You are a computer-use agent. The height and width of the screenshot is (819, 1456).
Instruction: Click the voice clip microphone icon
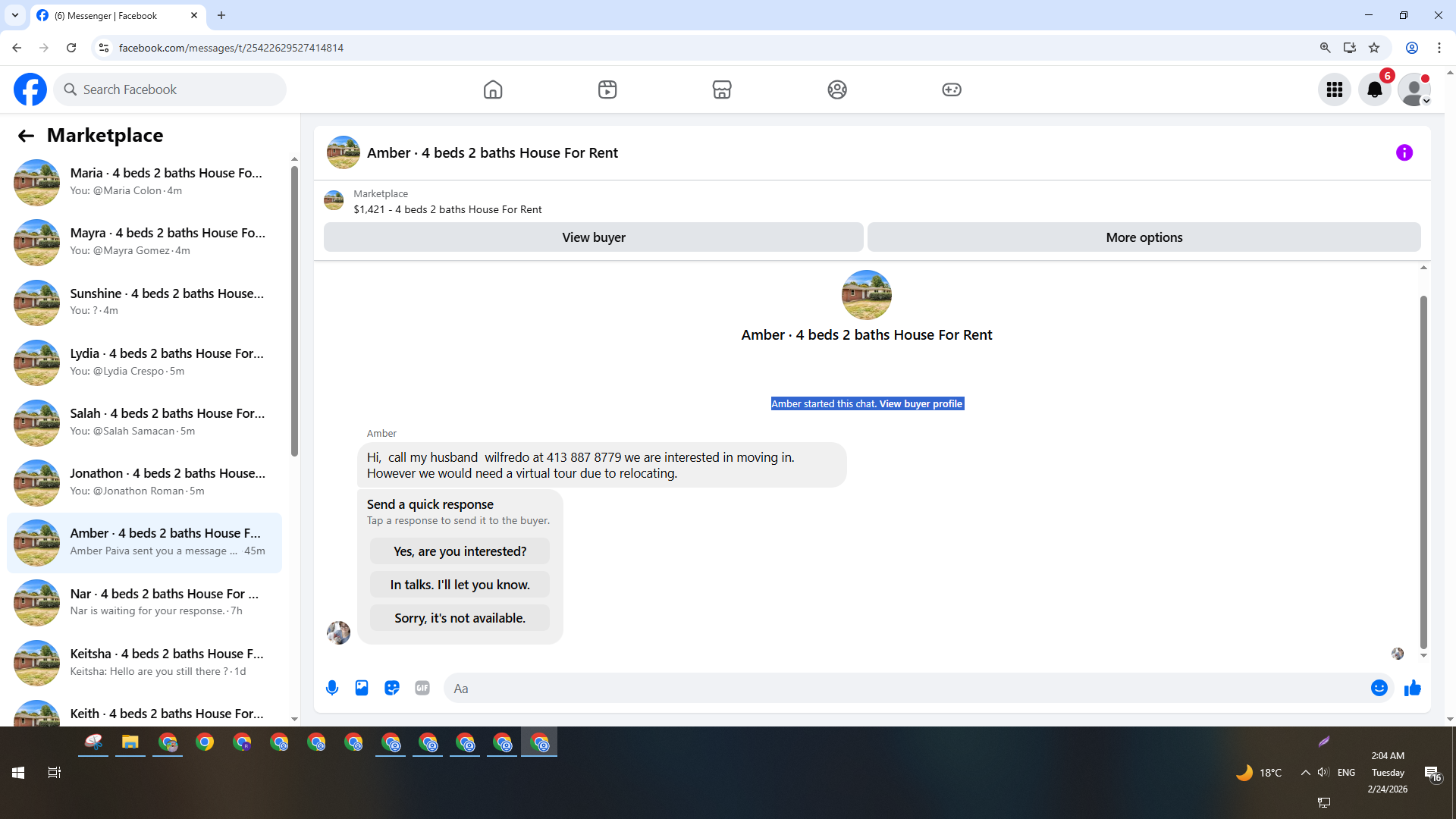tap(332, 688)
